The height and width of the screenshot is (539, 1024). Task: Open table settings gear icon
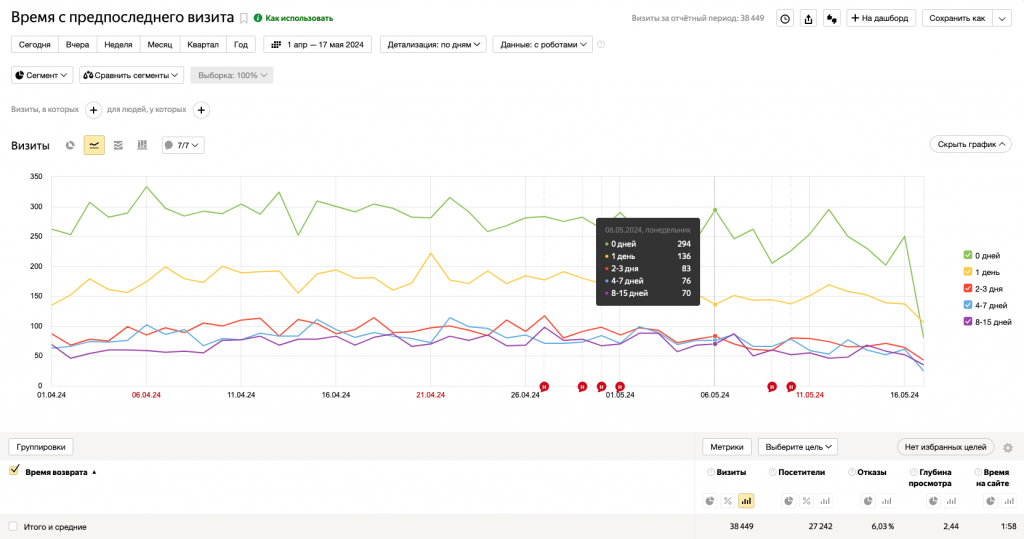tap(1008, 448)
